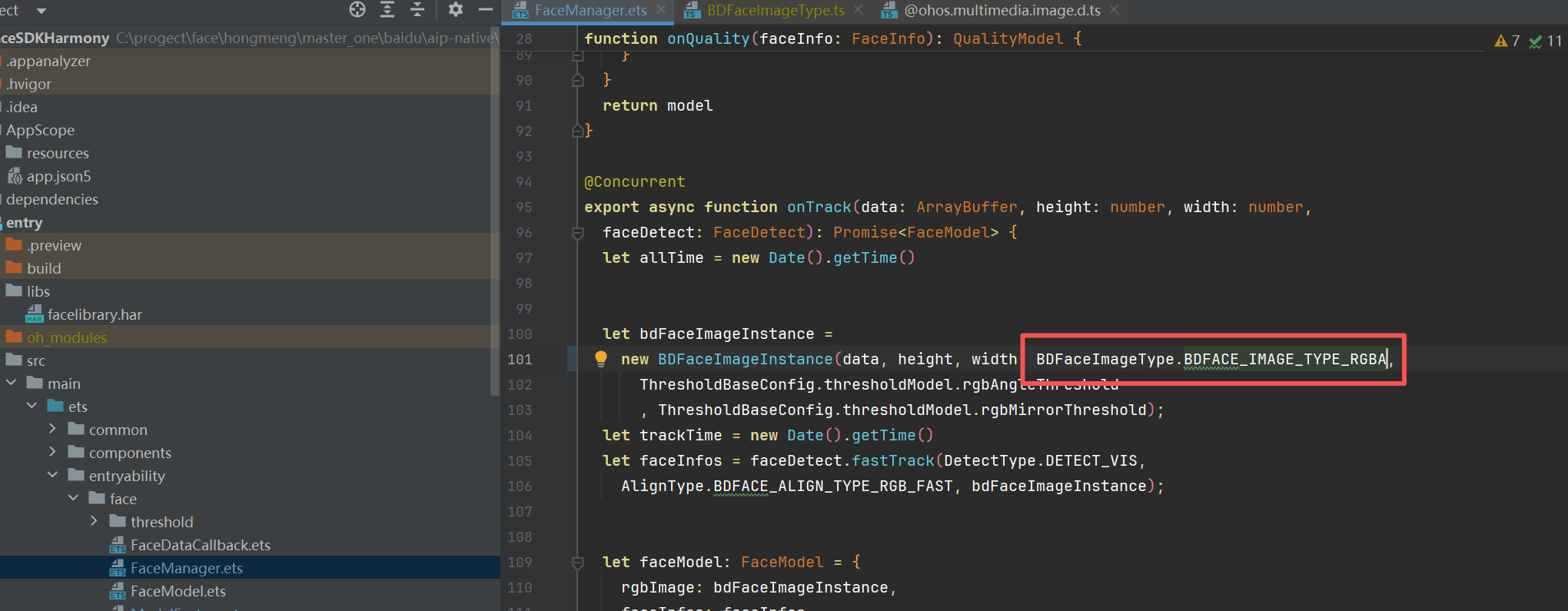
Task: Select facelibrary.har in the libs folder
Action: 95,314
